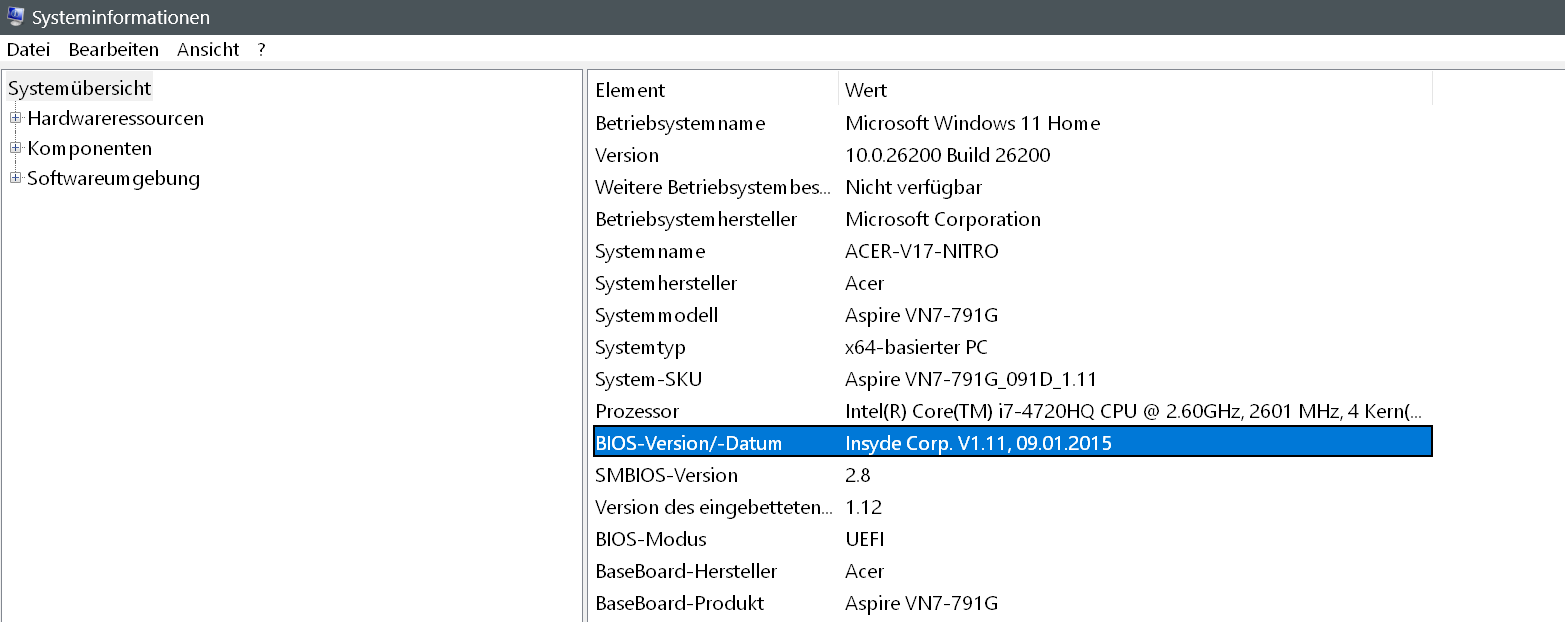Select the BIOS-Modus row label
This screenshot has height=622, width=1565.
point(651,539)
